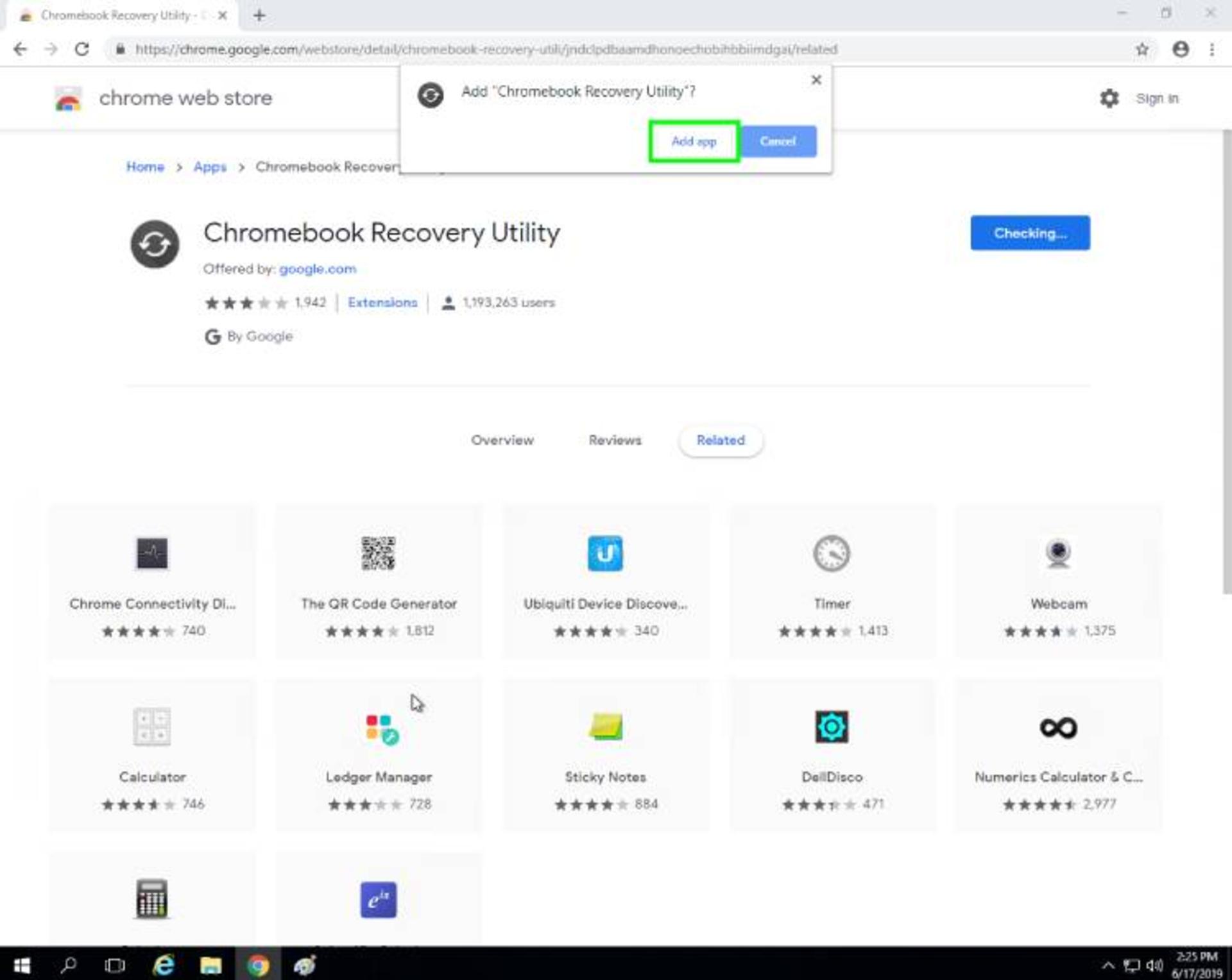Open Ubiquiti Device Discovery icon
The width and height of the screenshot is (1232, 980).
coord(605,553)
